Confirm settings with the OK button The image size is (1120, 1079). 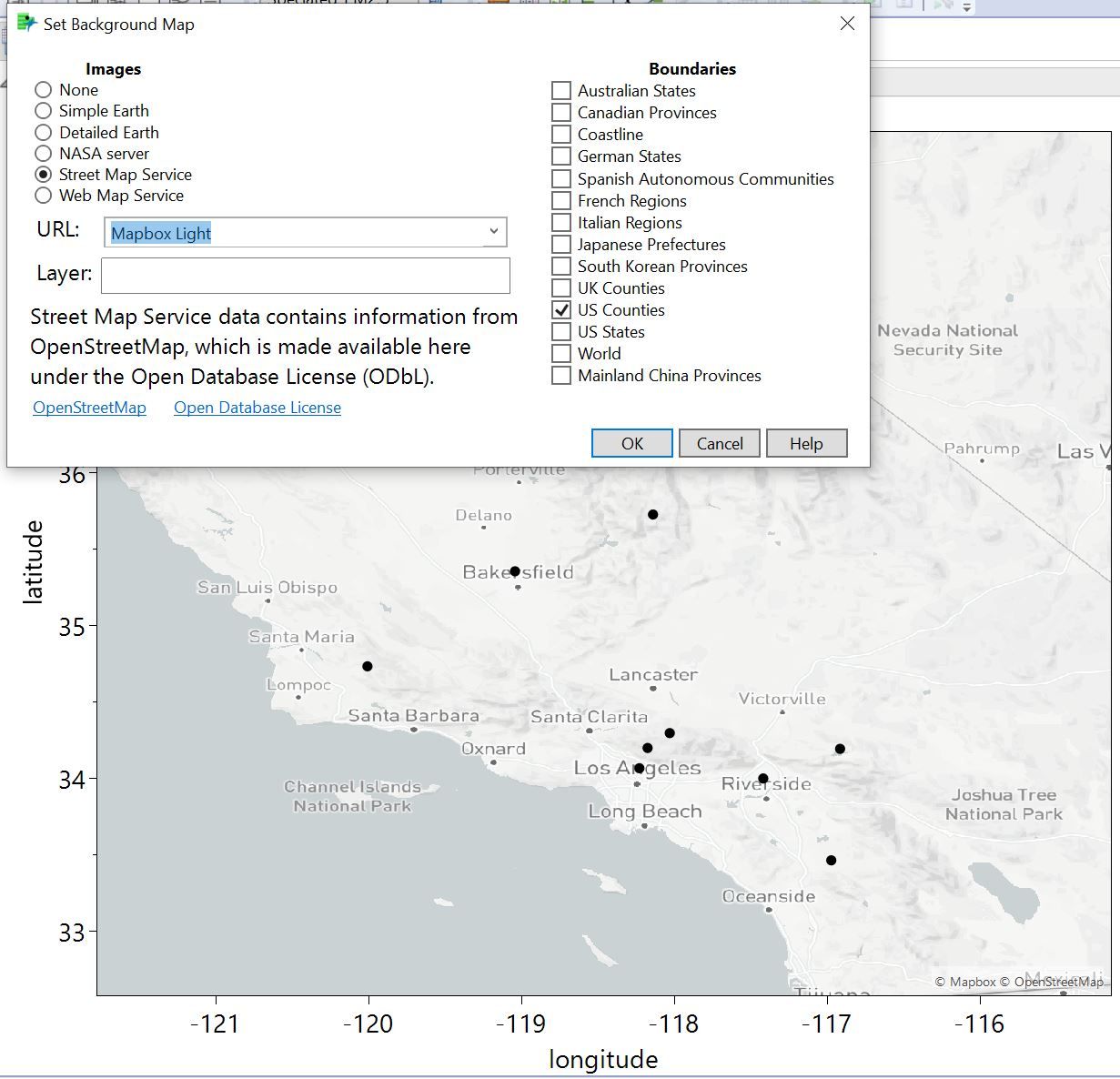631,443
